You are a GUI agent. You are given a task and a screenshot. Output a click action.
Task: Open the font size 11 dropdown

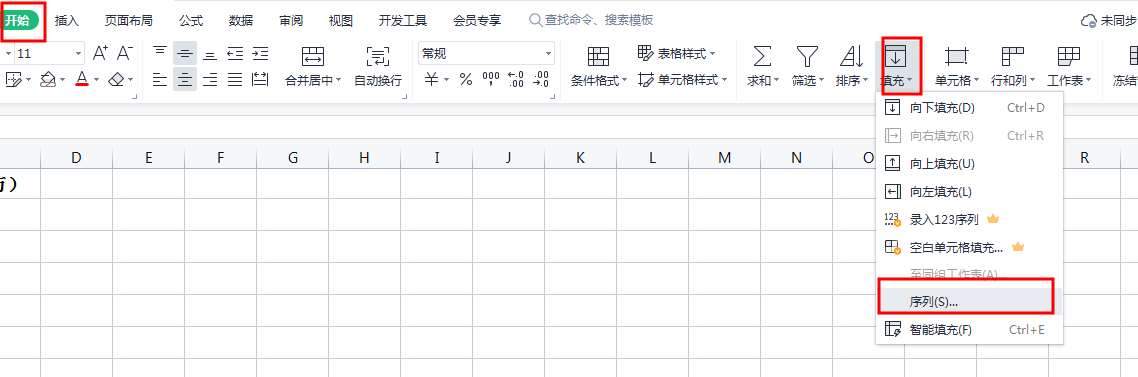click(78, 54)
